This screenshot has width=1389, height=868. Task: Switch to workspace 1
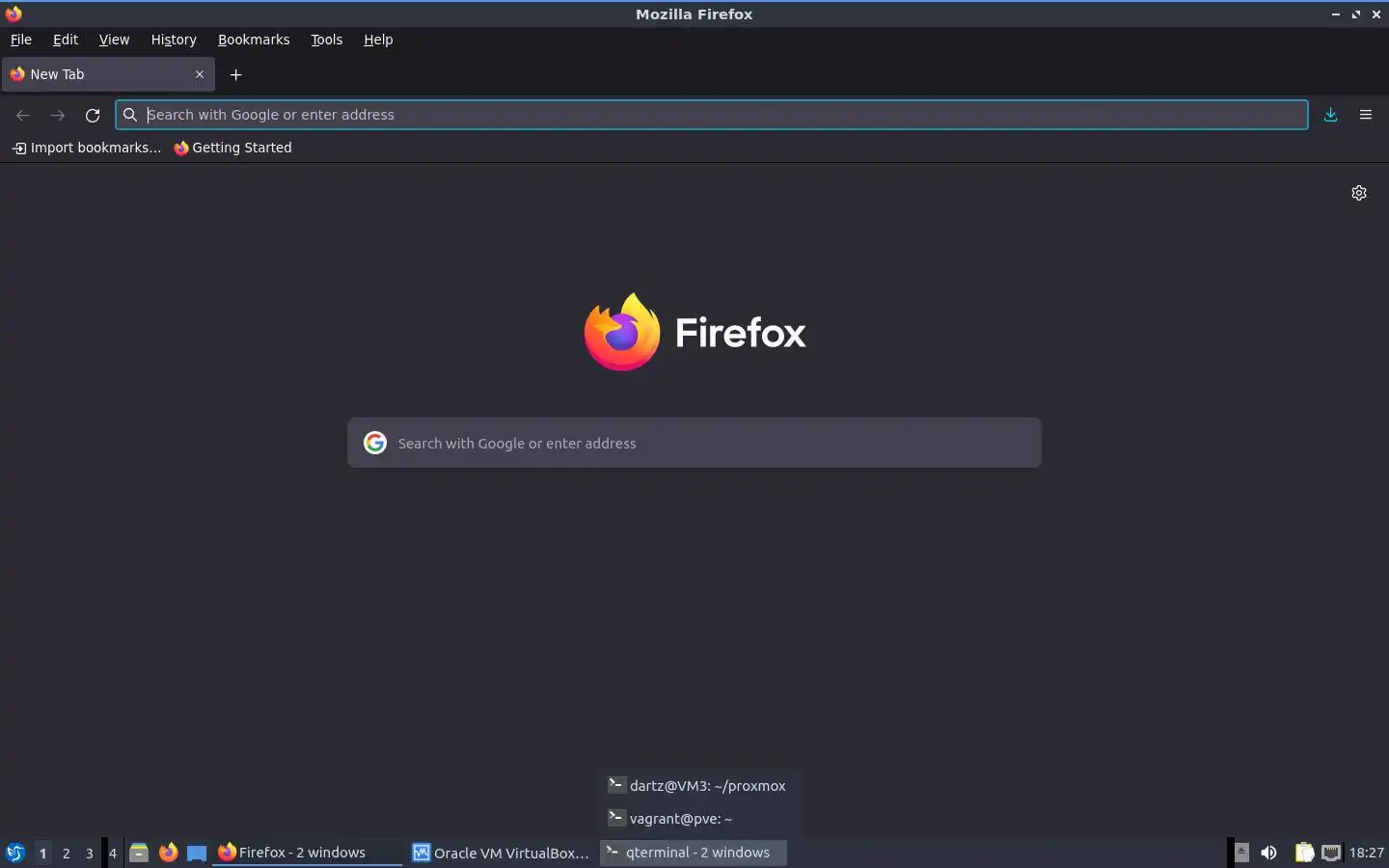(x=42, y=853)
